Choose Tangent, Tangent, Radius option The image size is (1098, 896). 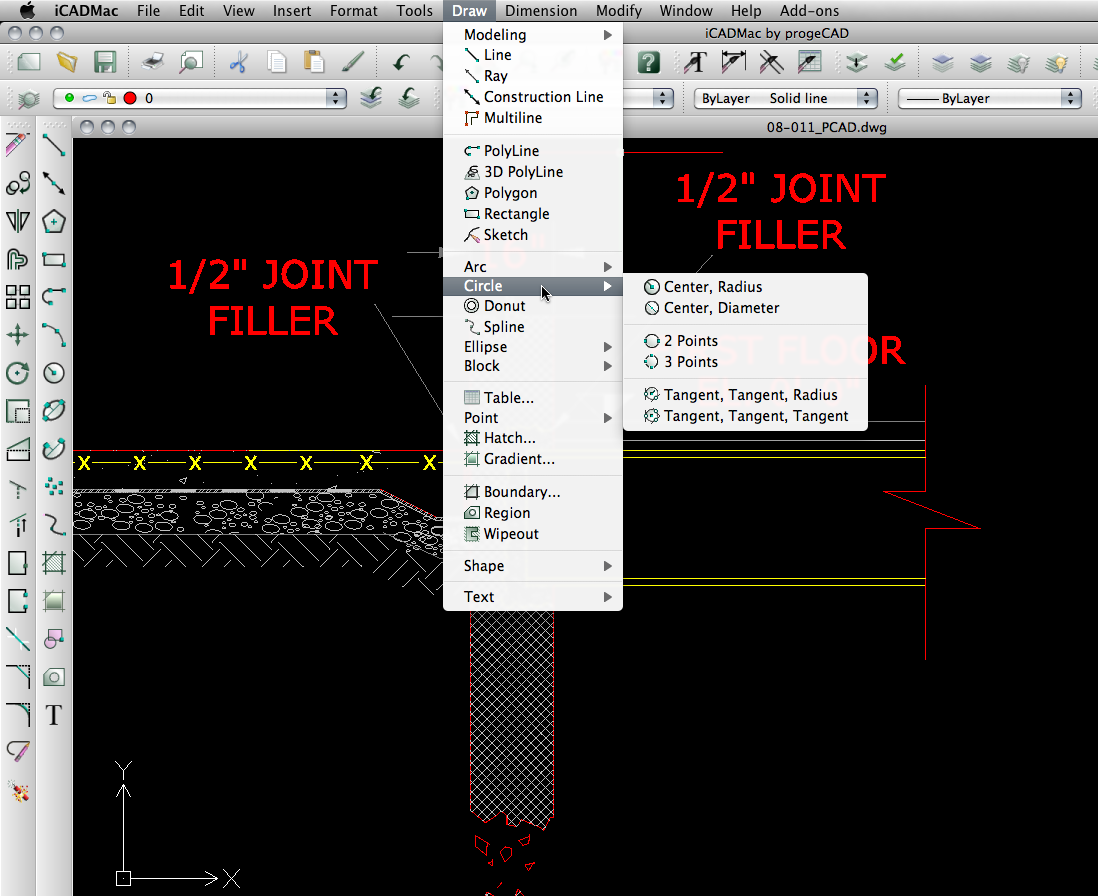pos(745,395)
